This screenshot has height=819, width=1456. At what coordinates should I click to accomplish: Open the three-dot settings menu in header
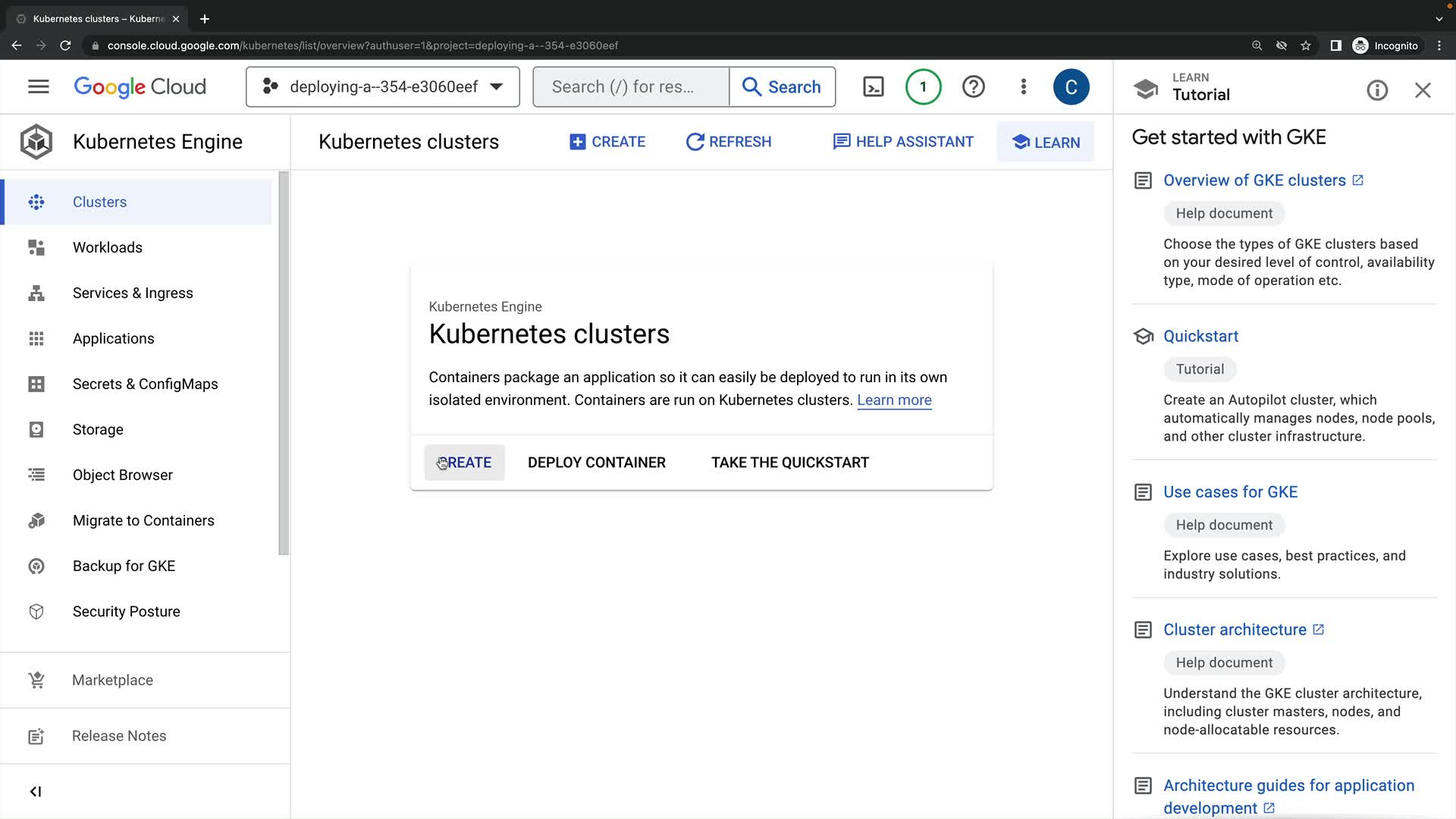(x=1023, y=86)
